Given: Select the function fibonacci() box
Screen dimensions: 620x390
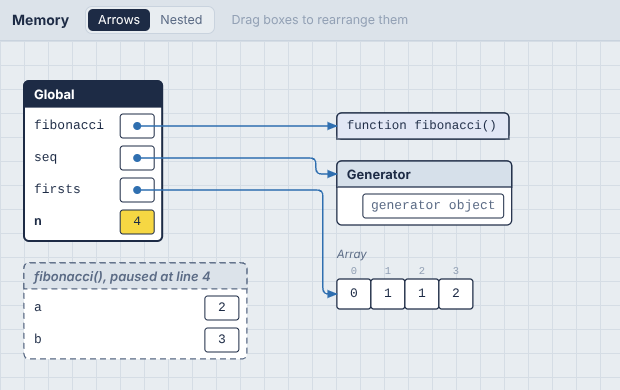Looking at the screenshot, I should pyautogui.click(x=423, y=126).
